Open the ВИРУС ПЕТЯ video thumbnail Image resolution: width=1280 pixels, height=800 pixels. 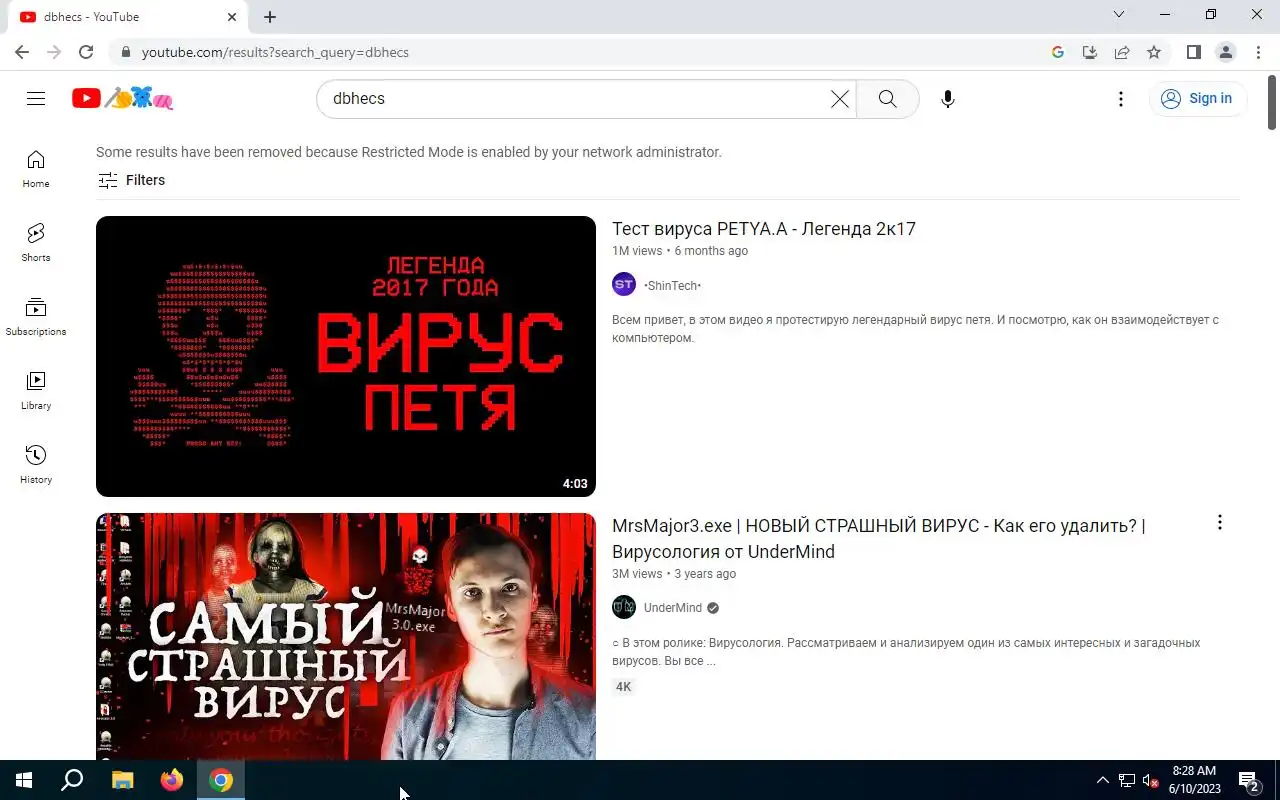coord(346,356)
